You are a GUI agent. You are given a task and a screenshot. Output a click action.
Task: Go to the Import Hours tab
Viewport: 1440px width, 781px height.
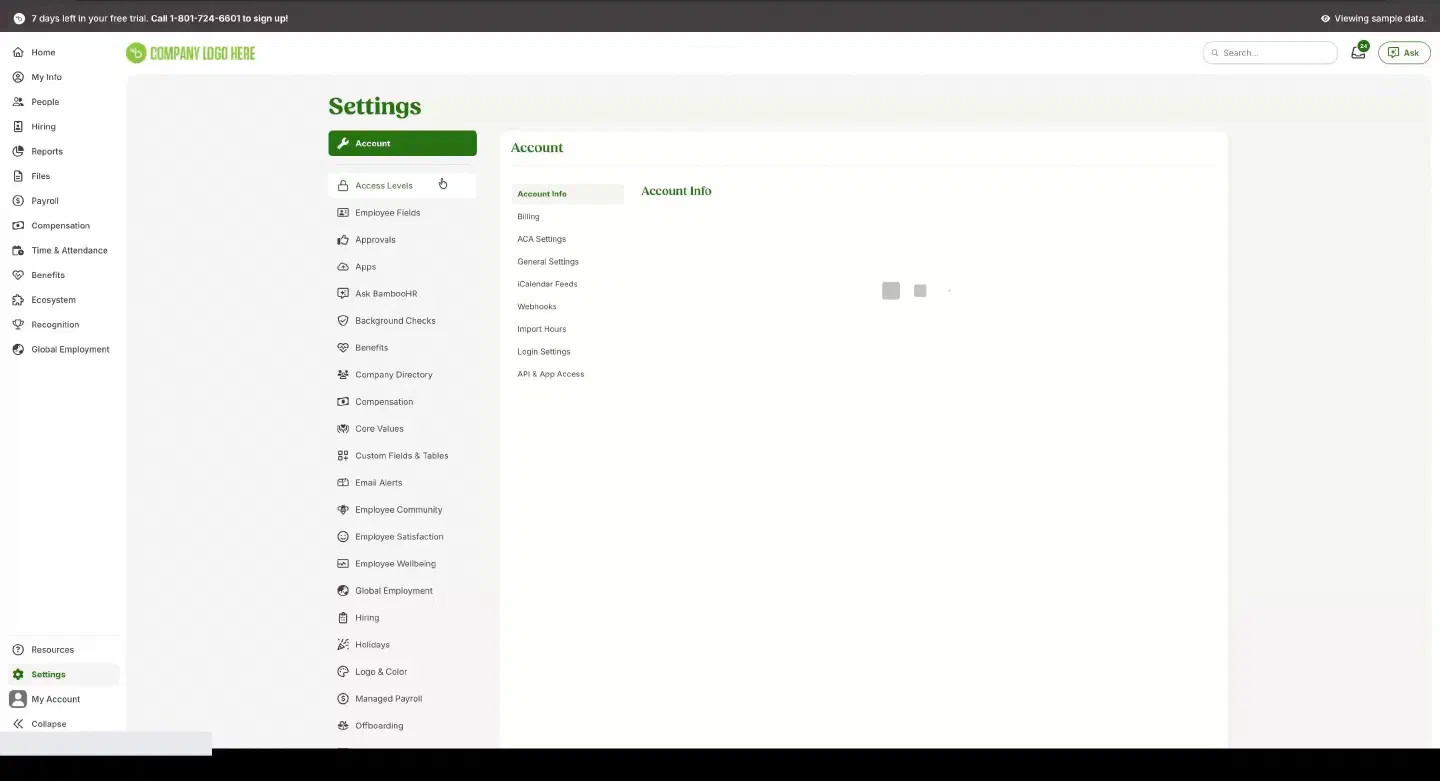[x=541, y=329]
